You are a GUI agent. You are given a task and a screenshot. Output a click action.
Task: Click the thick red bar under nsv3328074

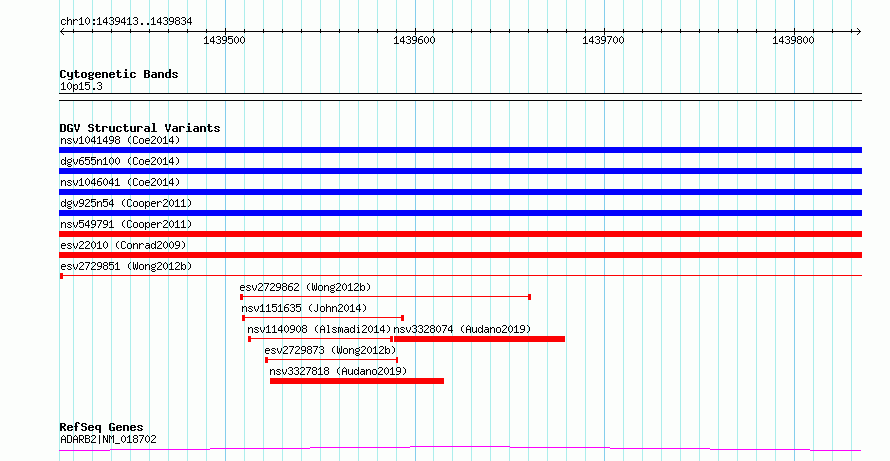[479, 339]
